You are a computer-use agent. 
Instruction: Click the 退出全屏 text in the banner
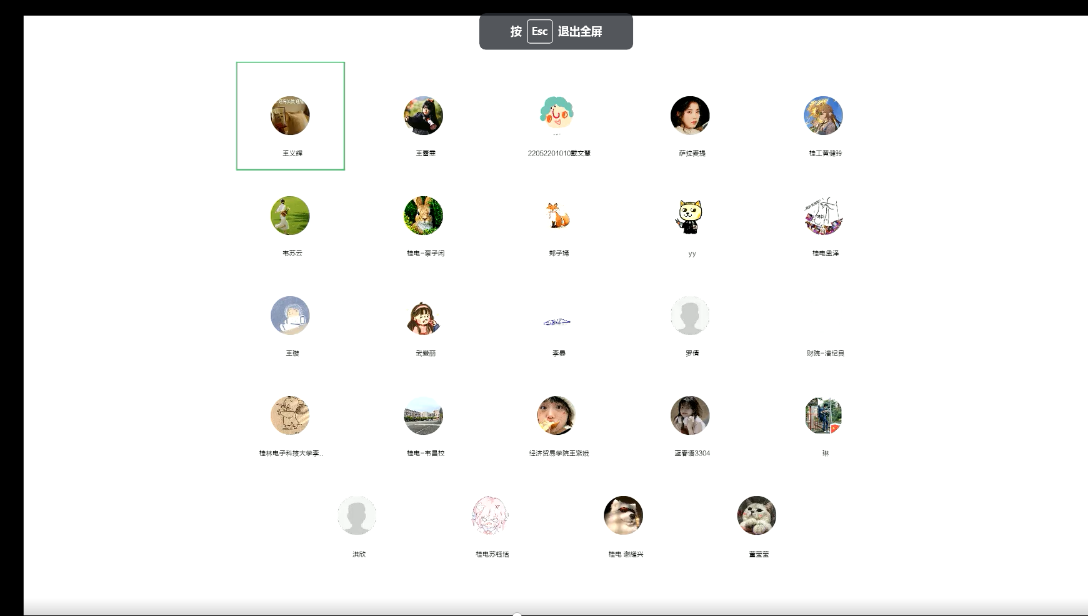click(x=580, y=31)
